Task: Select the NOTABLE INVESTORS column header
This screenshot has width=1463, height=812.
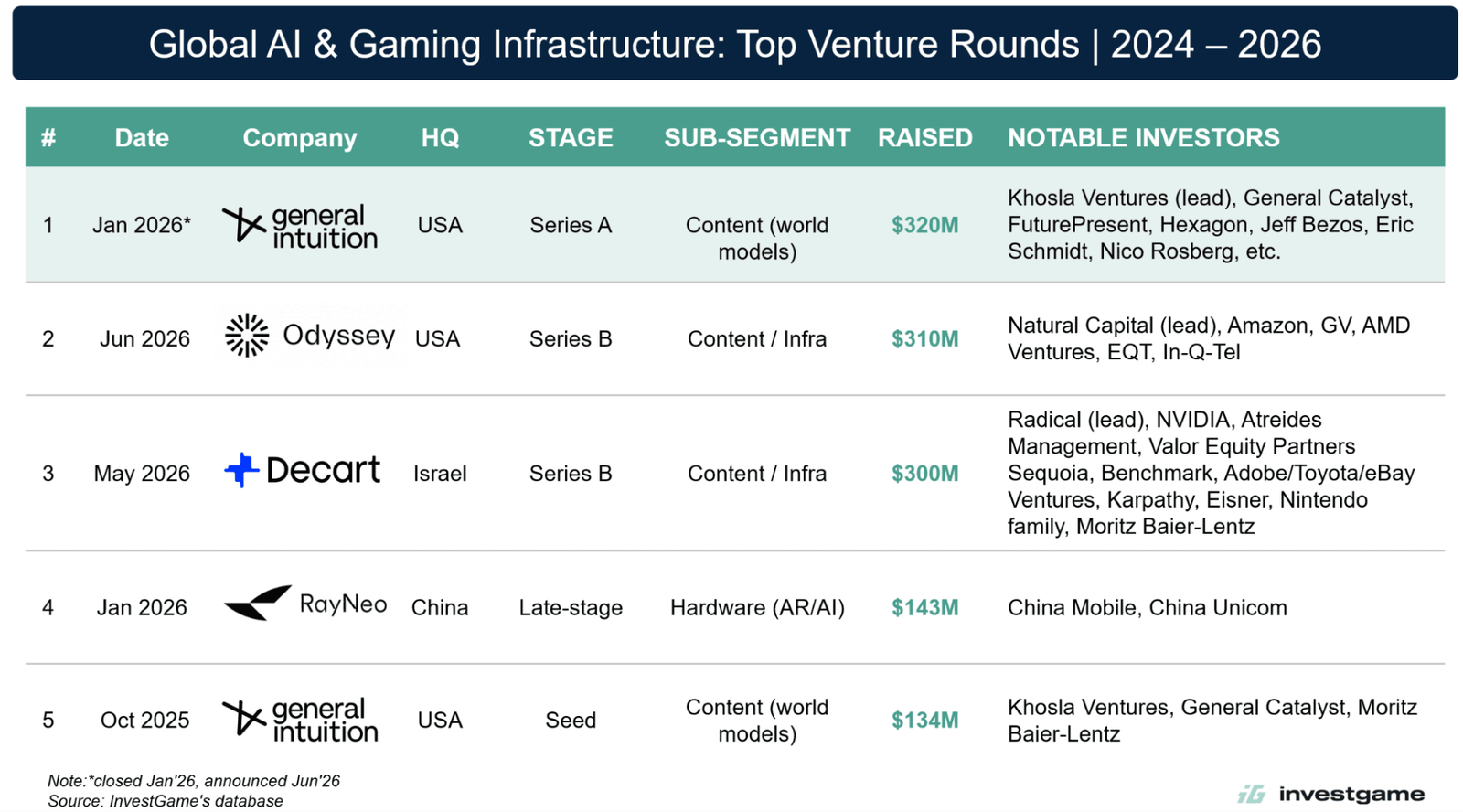Action: coord(1144,138)
